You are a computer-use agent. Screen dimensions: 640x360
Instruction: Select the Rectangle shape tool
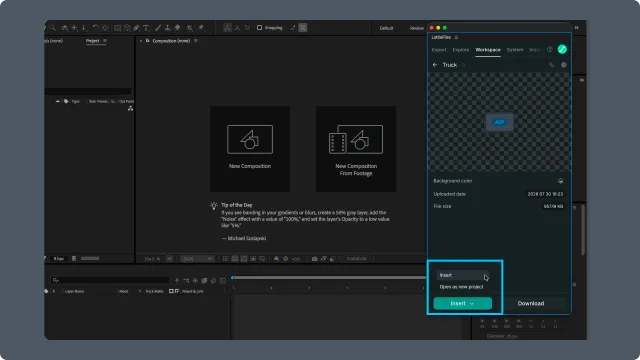tap(117, 28)
